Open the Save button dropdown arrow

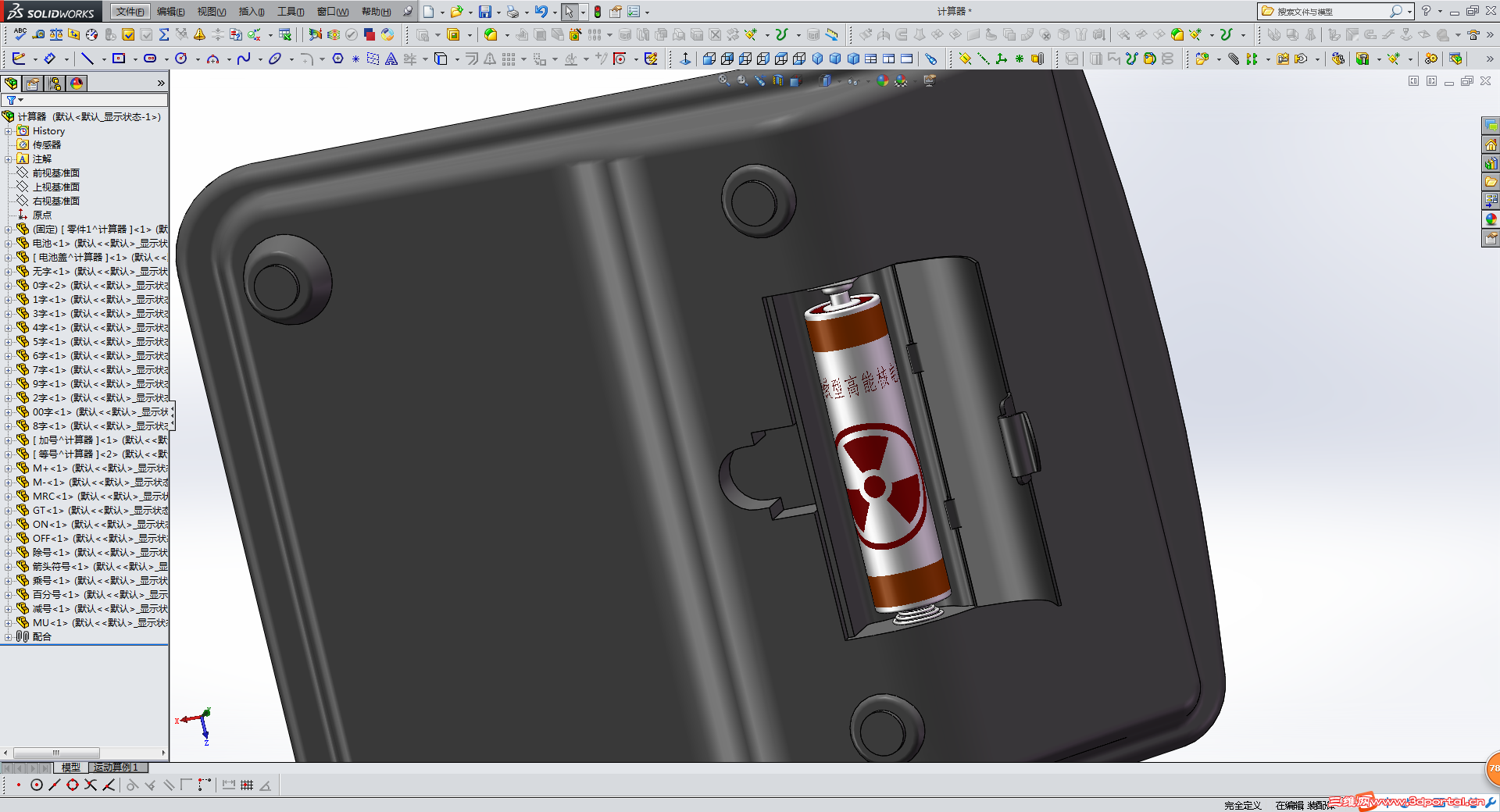[x=498, y=12]
